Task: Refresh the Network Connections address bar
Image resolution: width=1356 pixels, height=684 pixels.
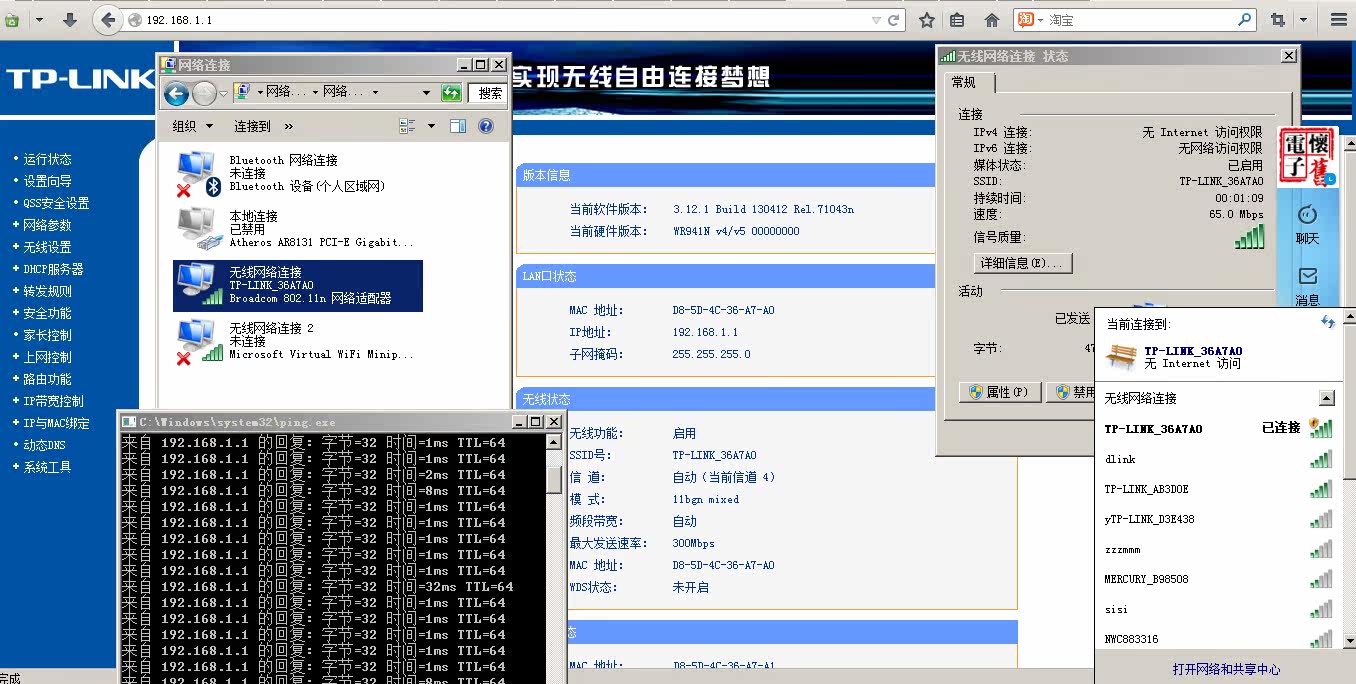Action: 451,93
